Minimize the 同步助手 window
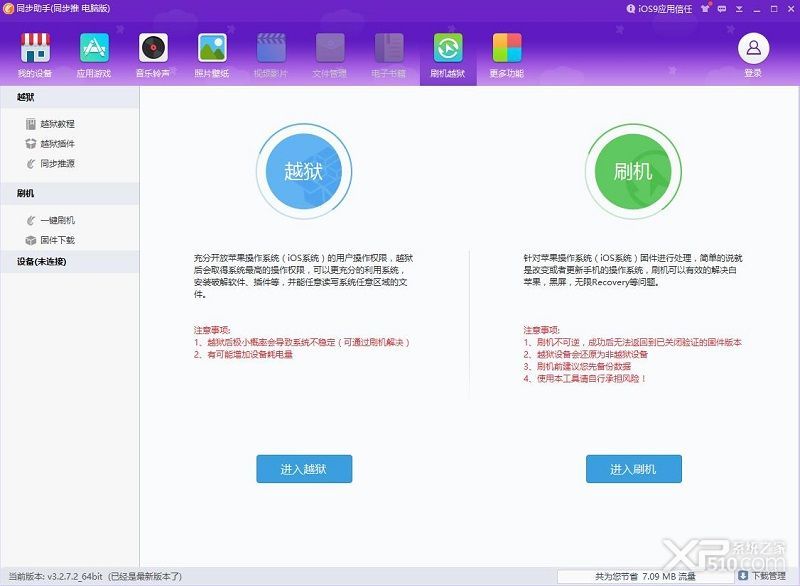 click(x=757, y=9)
